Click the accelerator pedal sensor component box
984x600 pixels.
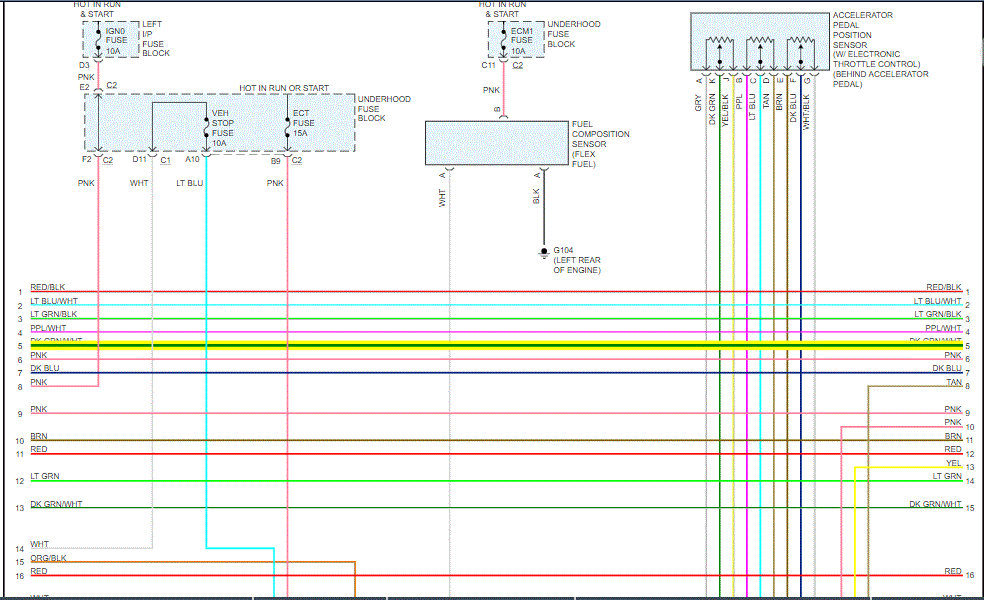tap(759, 41)
